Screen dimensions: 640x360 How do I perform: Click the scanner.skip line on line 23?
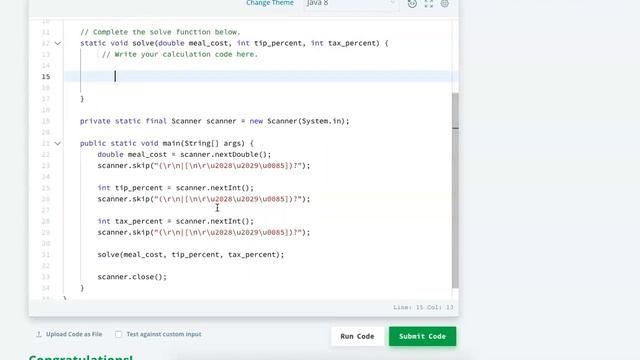tap(204, 166)
